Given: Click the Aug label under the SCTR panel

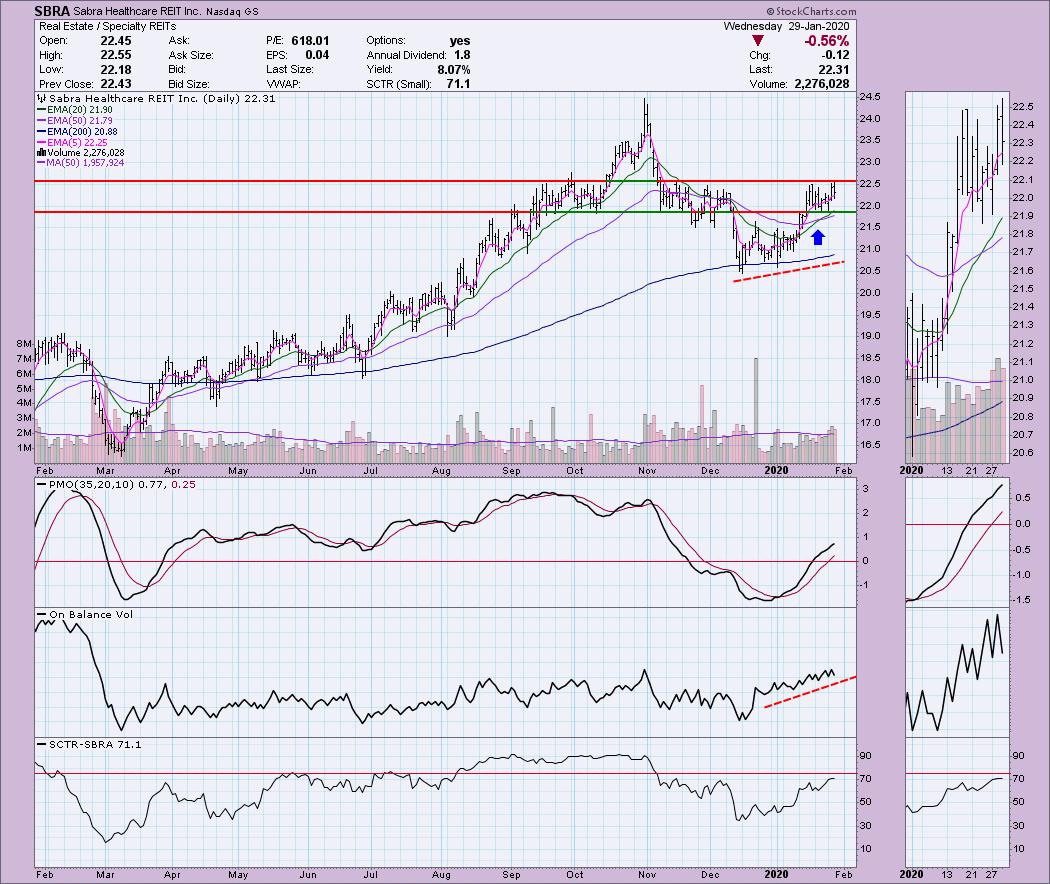Looking at the screenshot, I should point(441,874).
